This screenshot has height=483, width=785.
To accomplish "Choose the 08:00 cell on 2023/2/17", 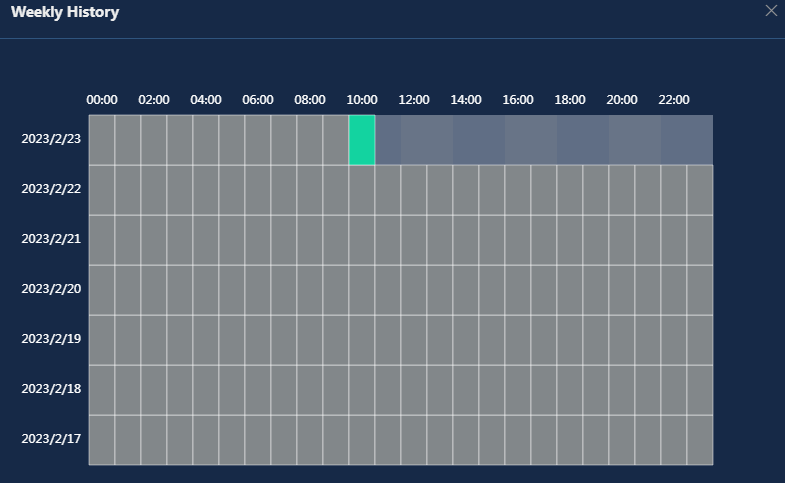I will 310,440.
